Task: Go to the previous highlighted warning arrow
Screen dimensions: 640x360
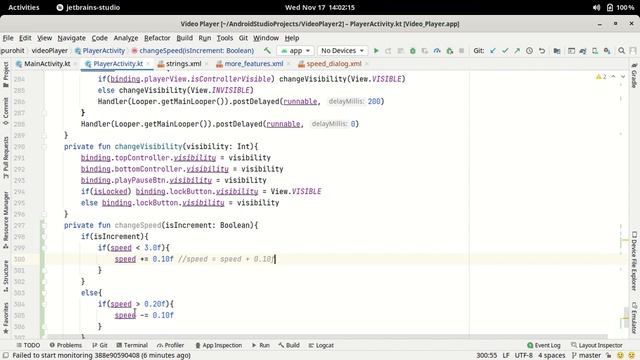Action: point(613,77)
